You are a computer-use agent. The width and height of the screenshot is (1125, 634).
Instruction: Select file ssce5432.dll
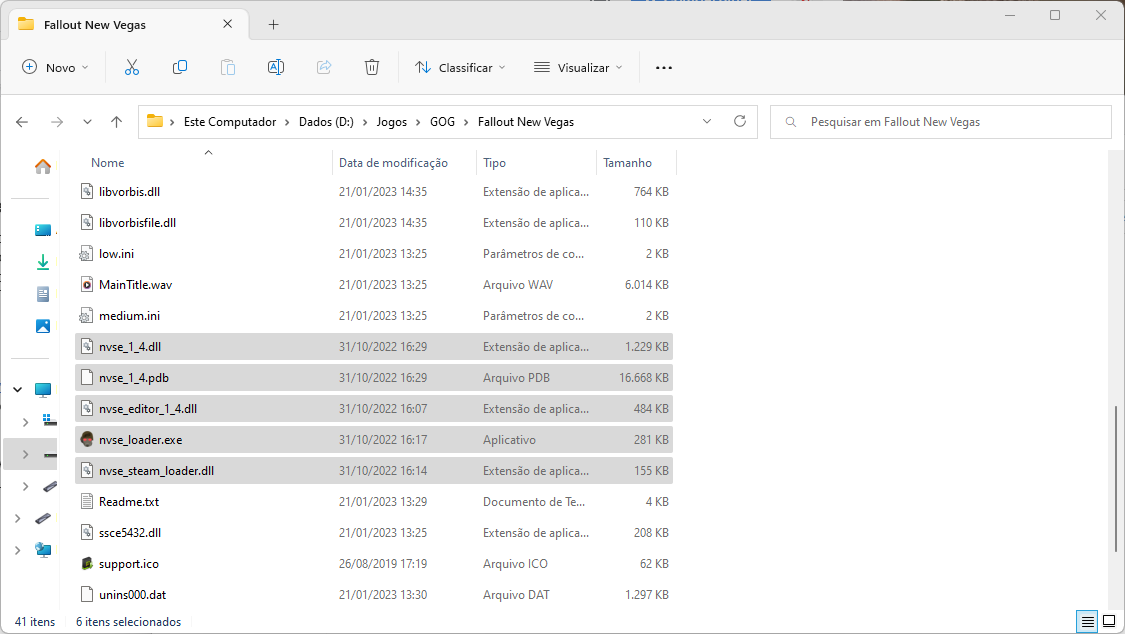click(374, 533)
